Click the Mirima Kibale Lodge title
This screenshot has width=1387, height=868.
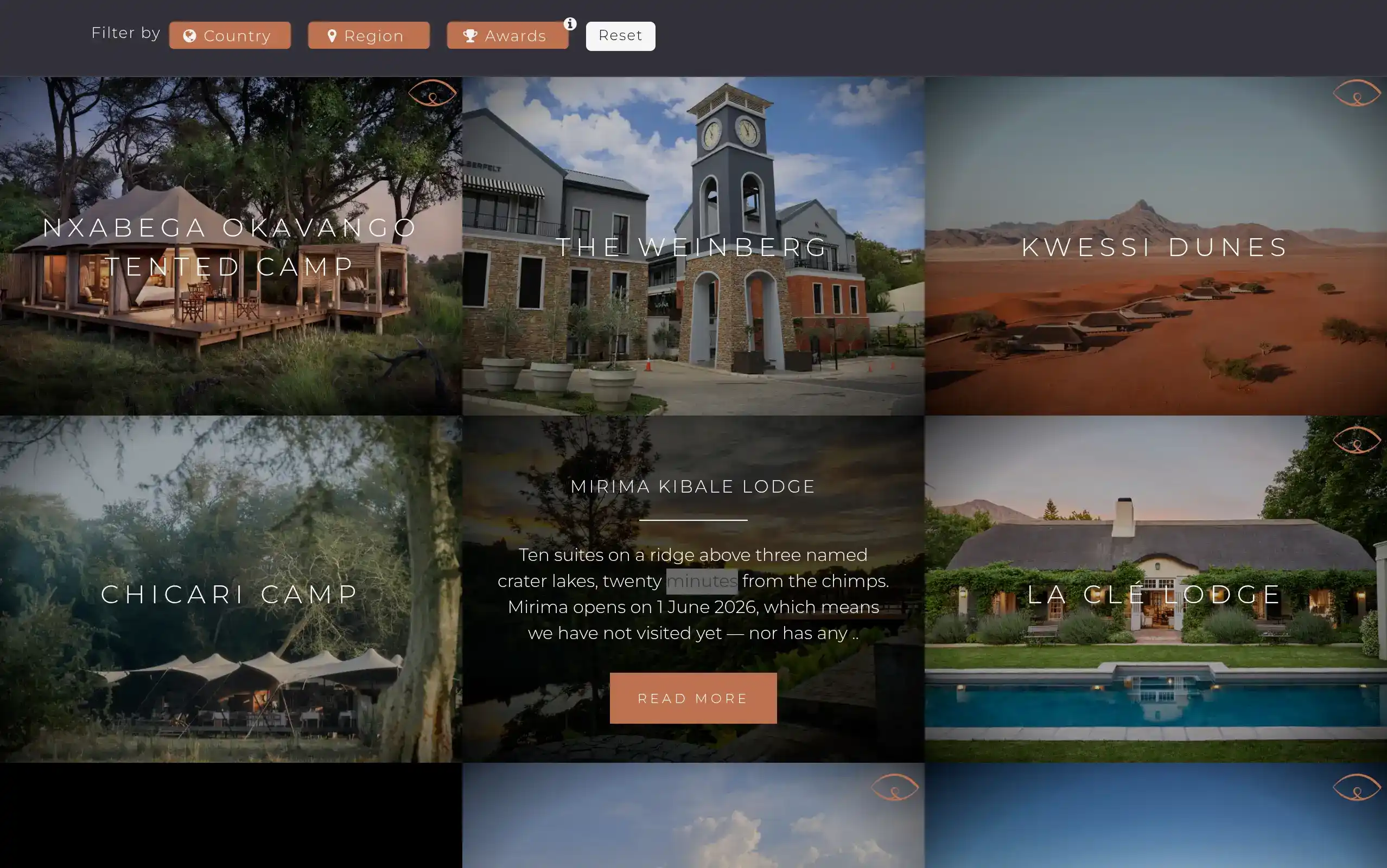tap(693, 486)
